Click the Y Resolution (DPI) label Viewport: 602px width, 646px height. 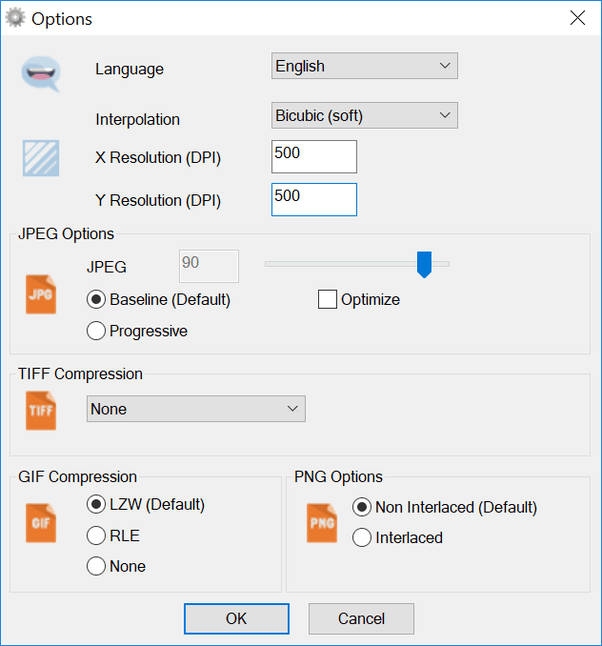158,201
